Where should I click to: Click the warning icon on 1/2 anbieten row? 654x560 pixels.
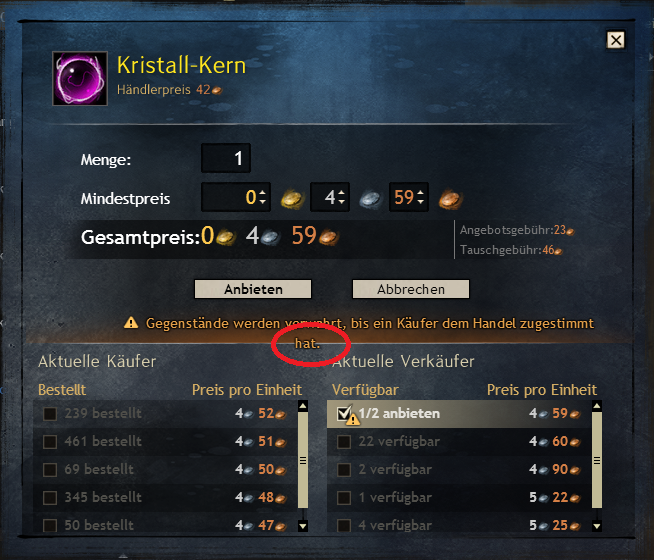tap(353, 419)
